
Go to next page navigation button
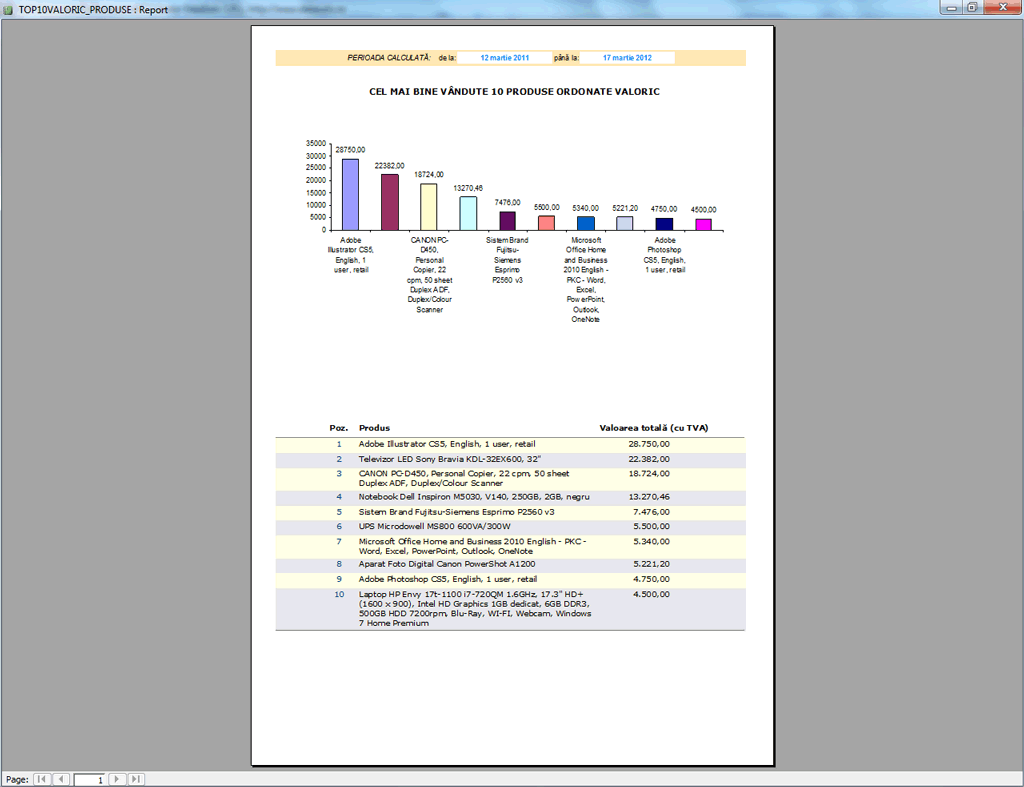tap(117, 779)
